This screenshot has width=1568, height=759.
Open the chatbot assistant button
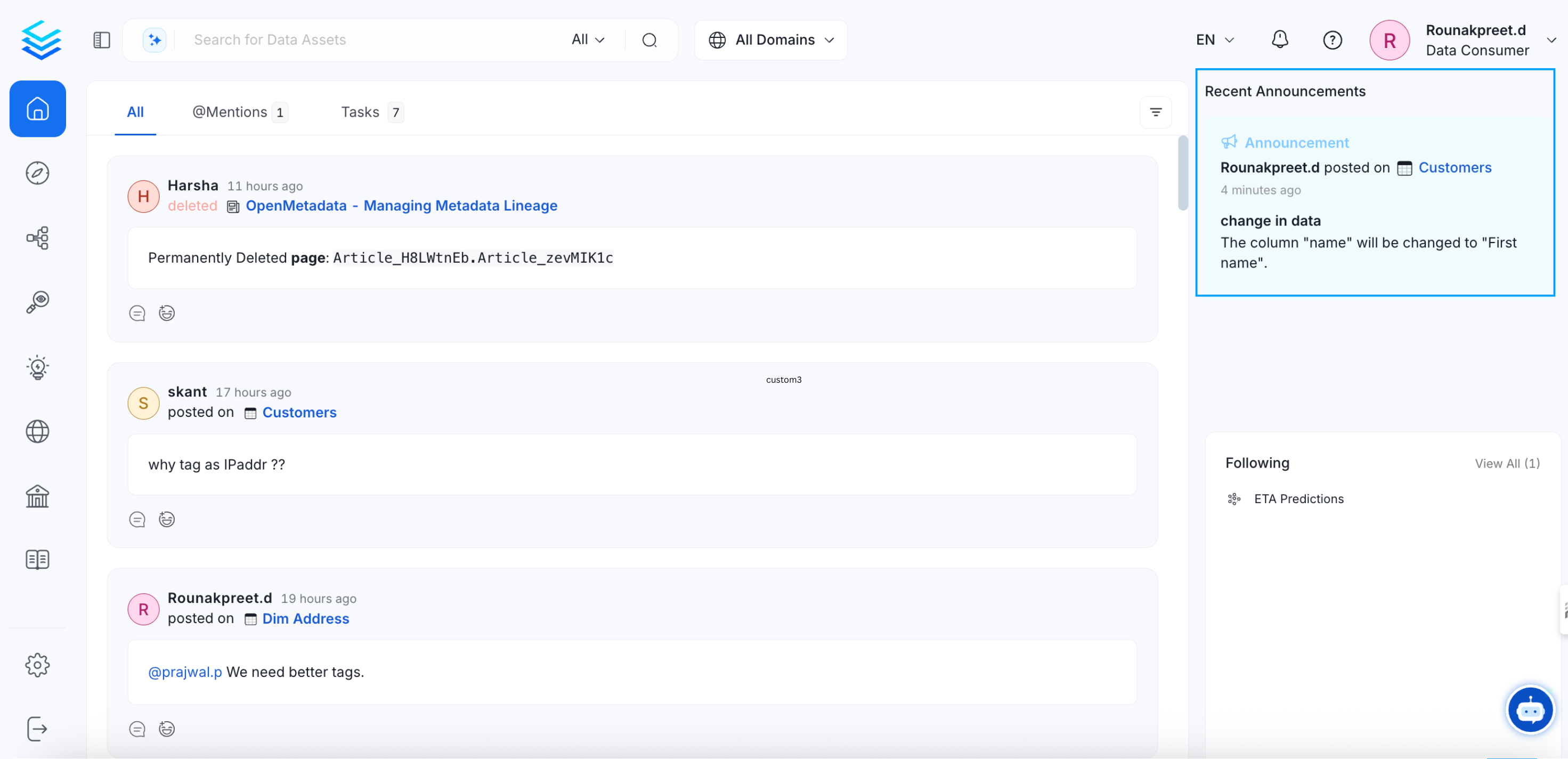point(1529,709)
